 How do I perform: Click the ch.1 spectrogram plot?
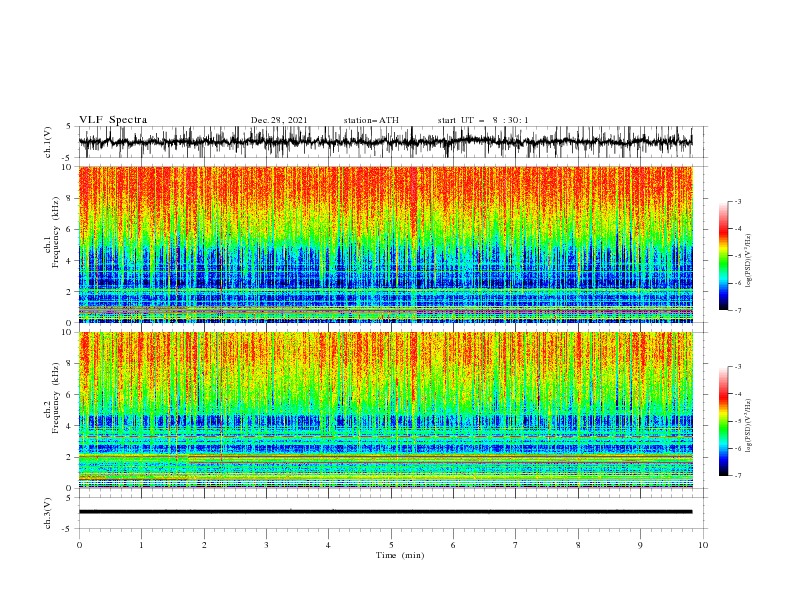(x=385, y=244)
